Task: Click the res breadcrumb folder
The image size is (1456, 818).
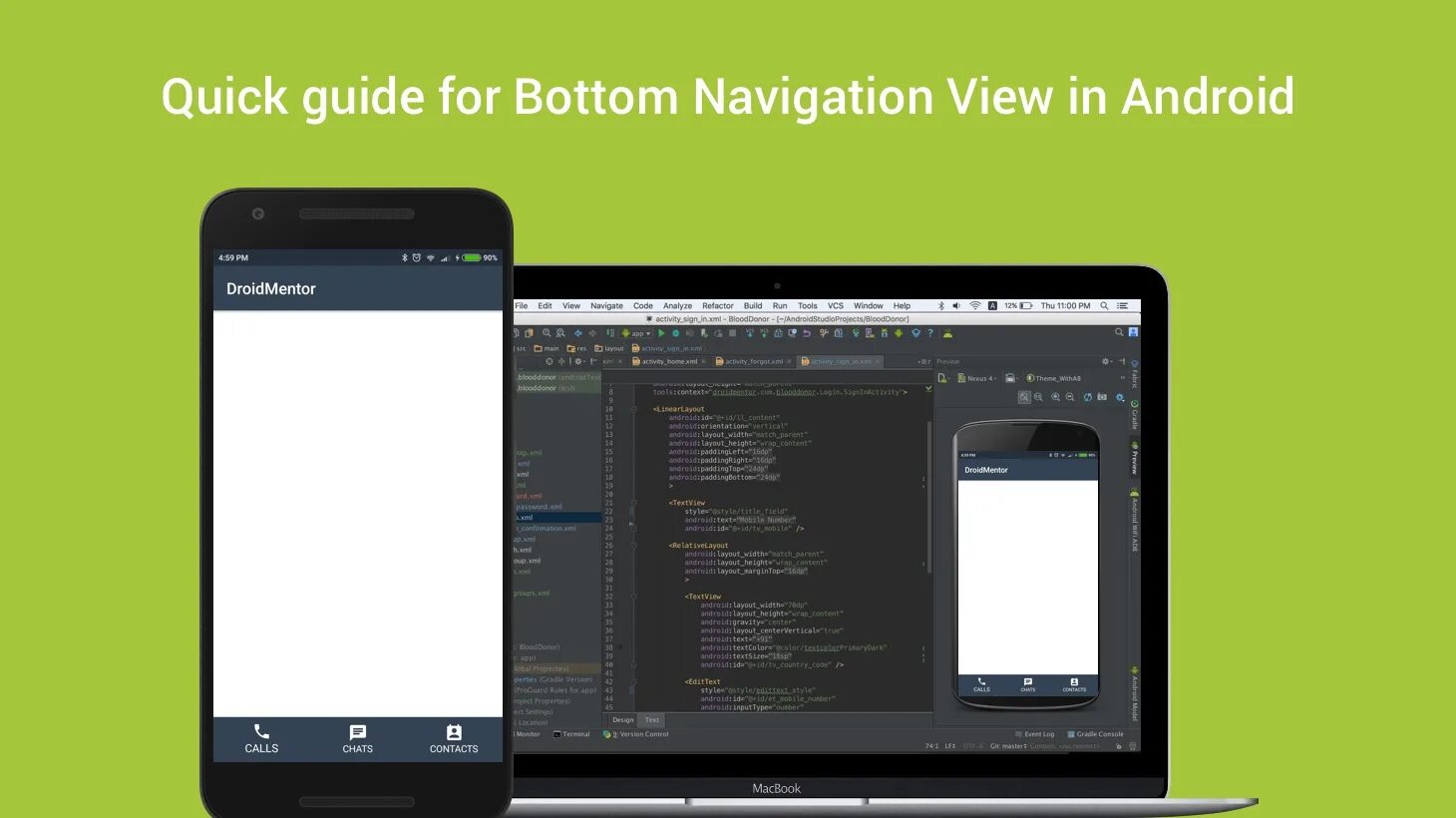Action: [577, 348]
